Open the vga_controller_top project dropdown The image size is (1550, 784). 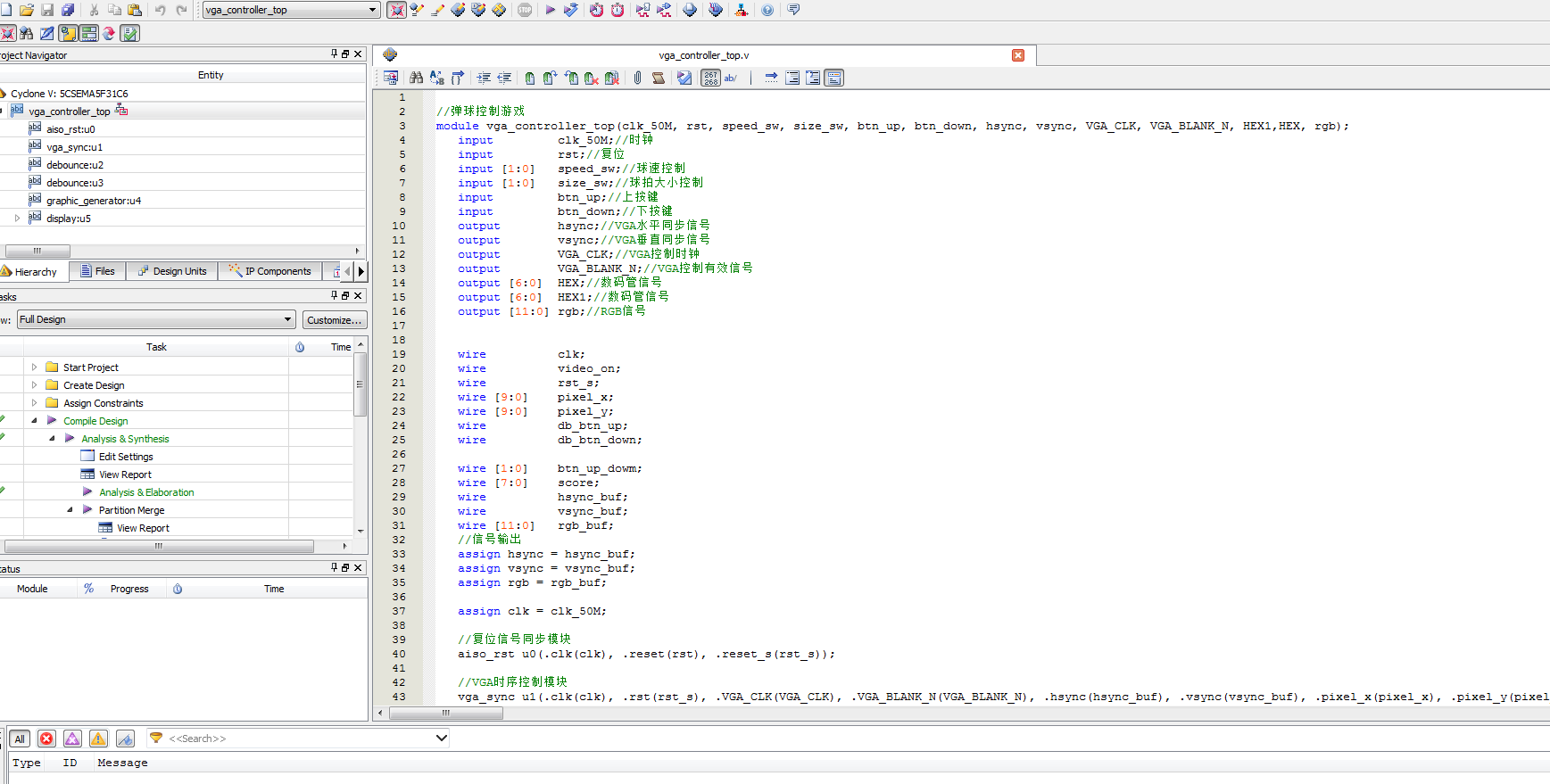373,10
